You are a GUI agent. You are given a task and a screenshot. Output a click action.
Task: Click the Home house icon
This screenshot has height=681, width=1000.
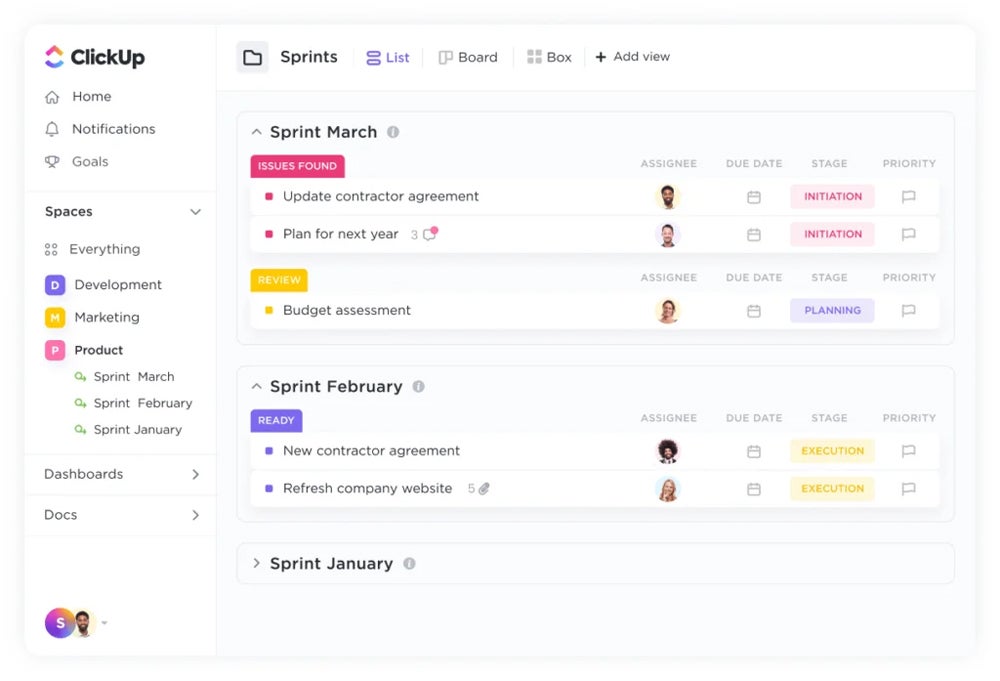point(52,97)
